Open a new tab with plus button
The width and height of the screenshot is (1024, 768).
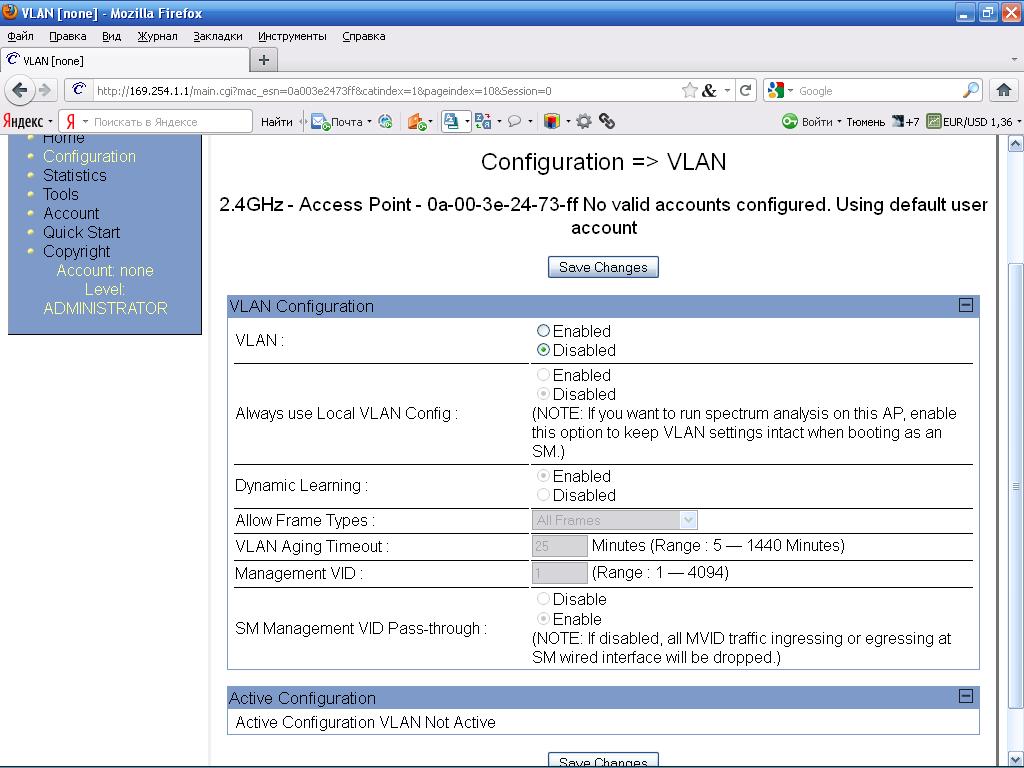point(264,60)
